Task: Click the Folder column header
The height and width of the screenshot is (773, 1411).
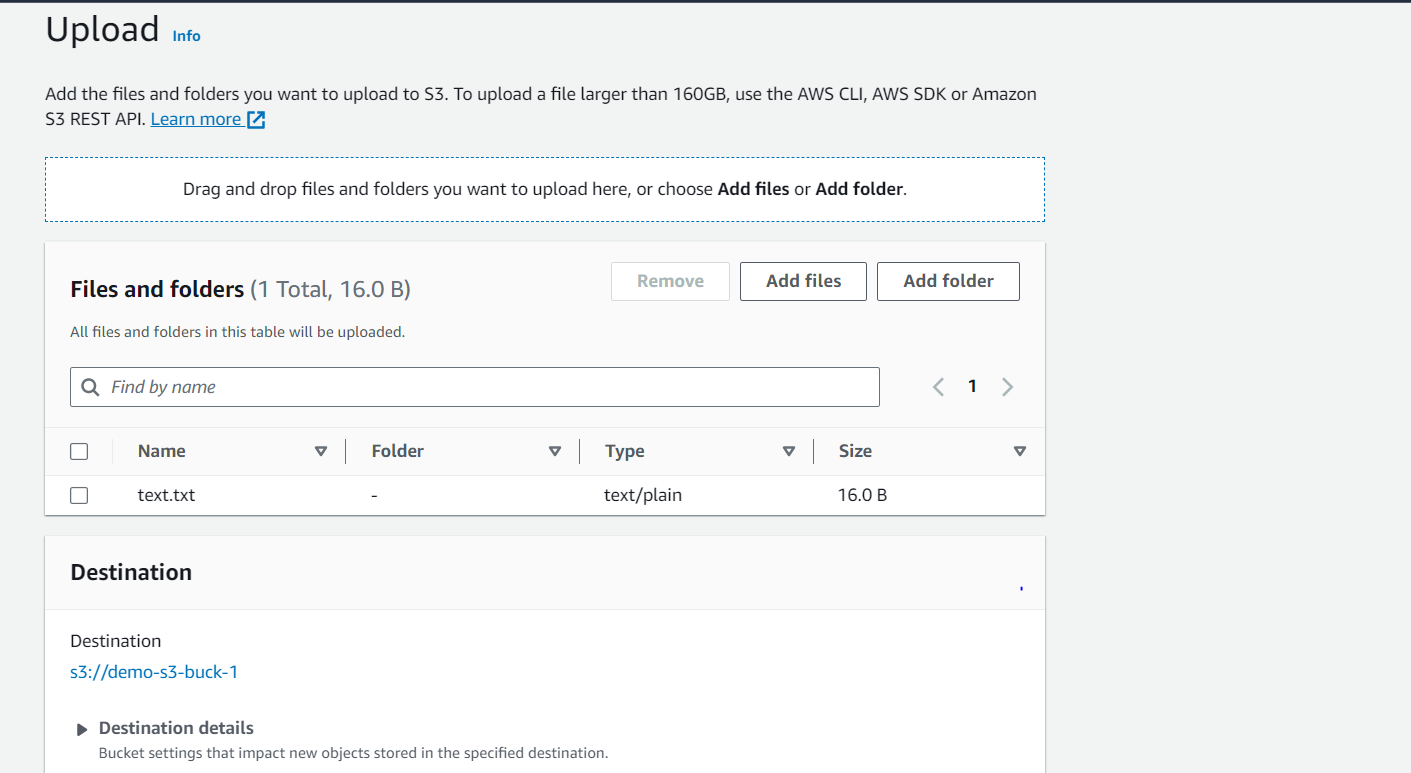Action: point(398,451)
